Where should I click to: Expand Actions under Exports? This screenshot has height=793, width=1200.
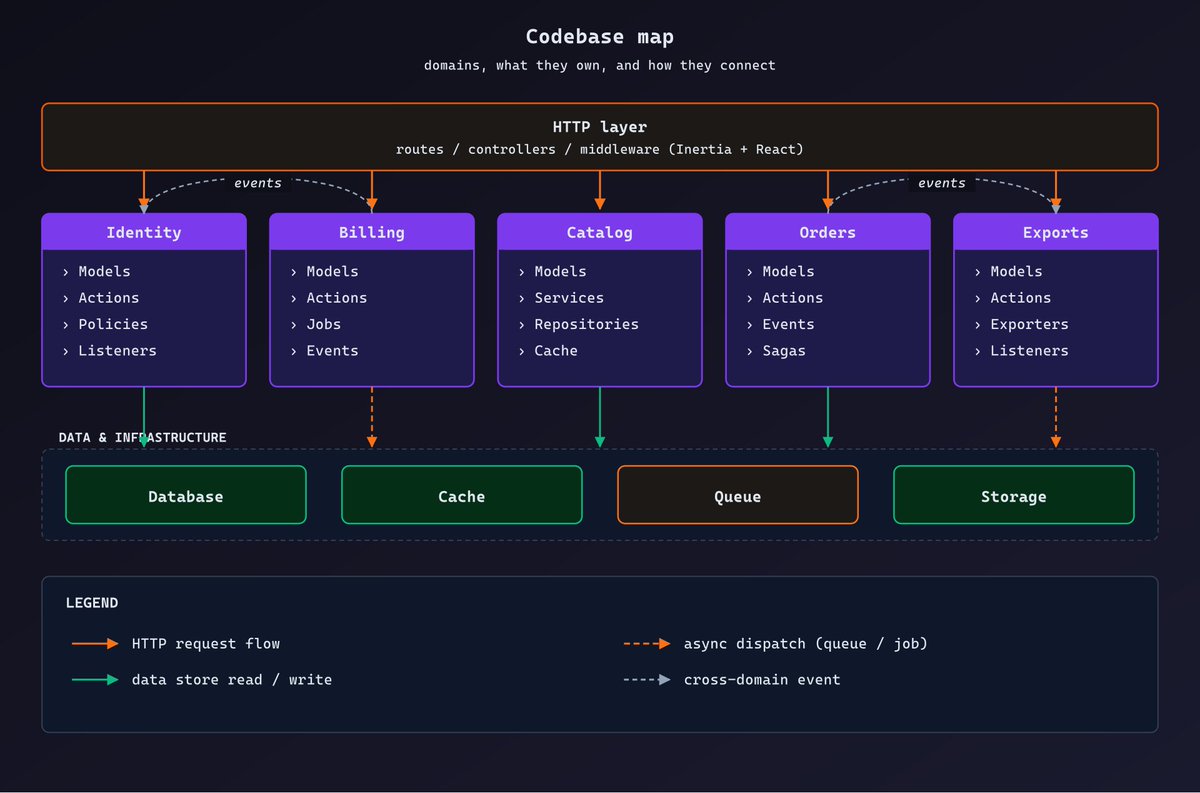(x=1012, y=297)
